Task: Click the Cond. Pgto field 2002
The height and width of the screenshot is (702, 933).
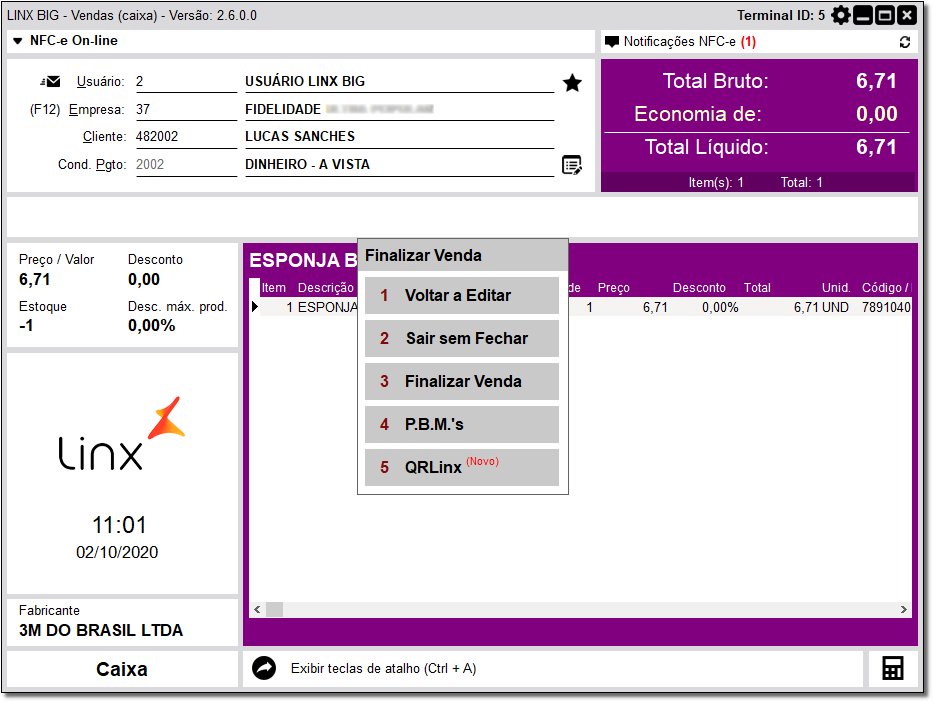Action: point(186,165)
